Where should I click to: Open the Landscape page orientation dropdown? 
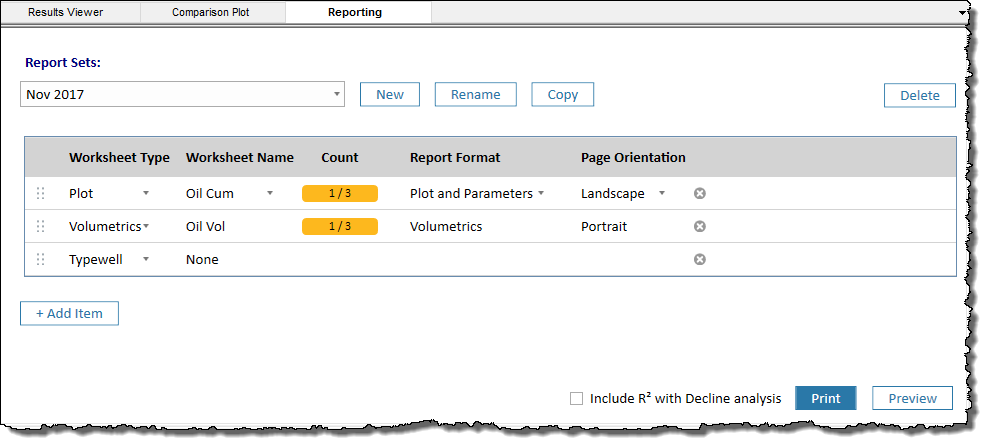click(661, 194)
